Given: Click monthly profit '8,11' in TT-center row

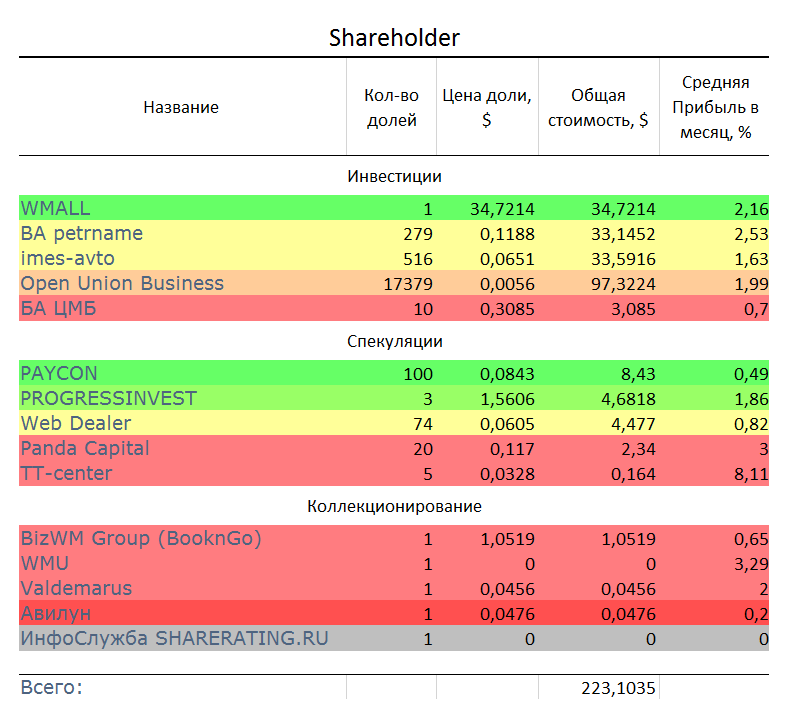Looking at the screenshot, I should (751, 474).
